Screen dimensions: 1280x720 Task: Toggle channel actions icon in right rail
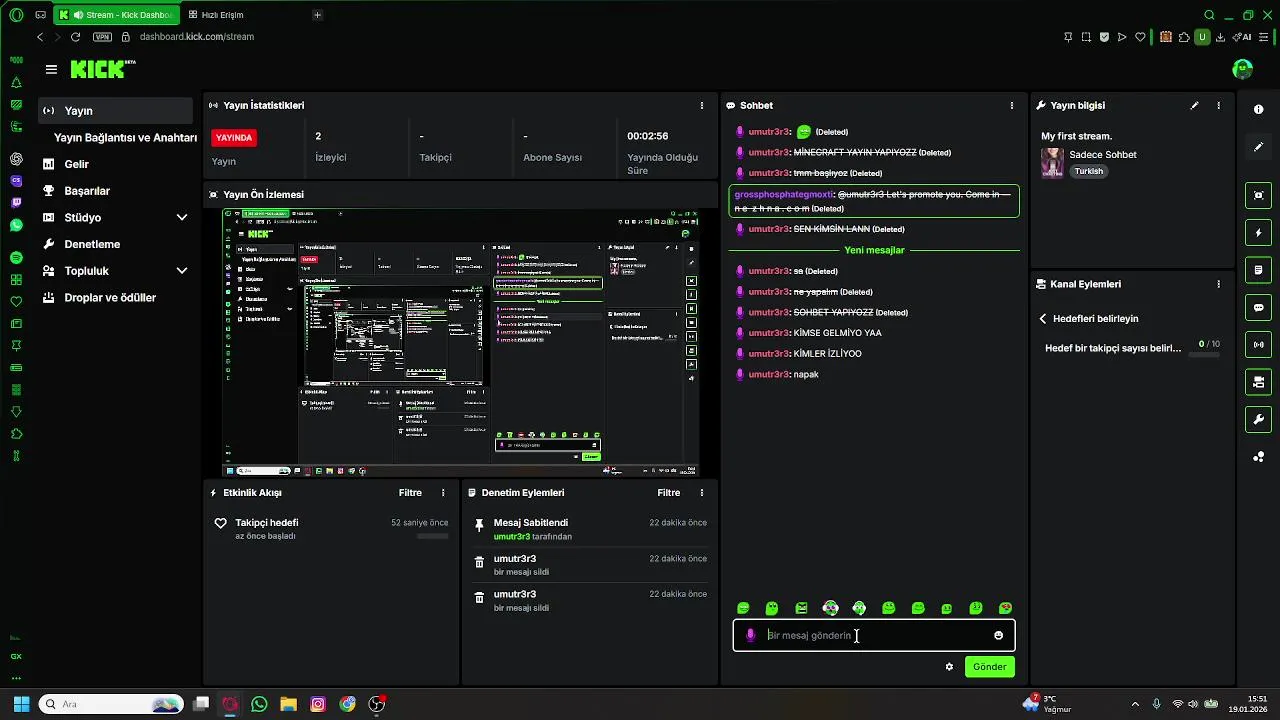[x=1258, y=382]
